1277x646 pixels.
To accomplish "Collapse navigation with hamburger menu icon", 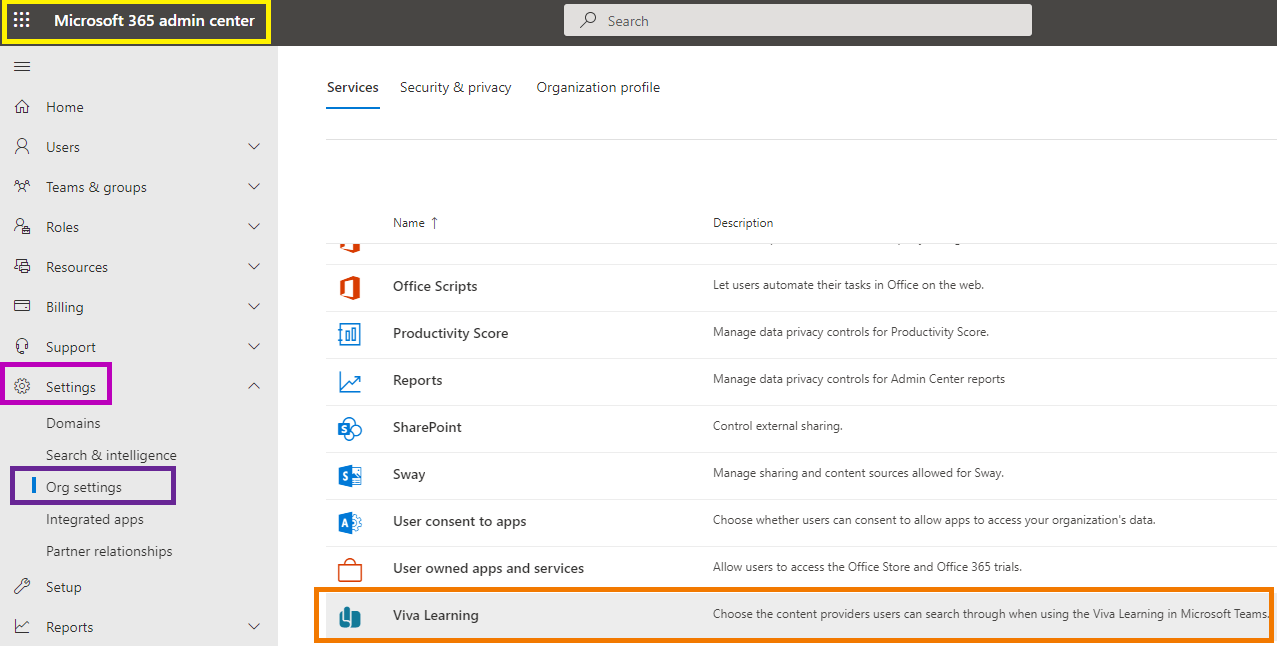I will 22,67.
